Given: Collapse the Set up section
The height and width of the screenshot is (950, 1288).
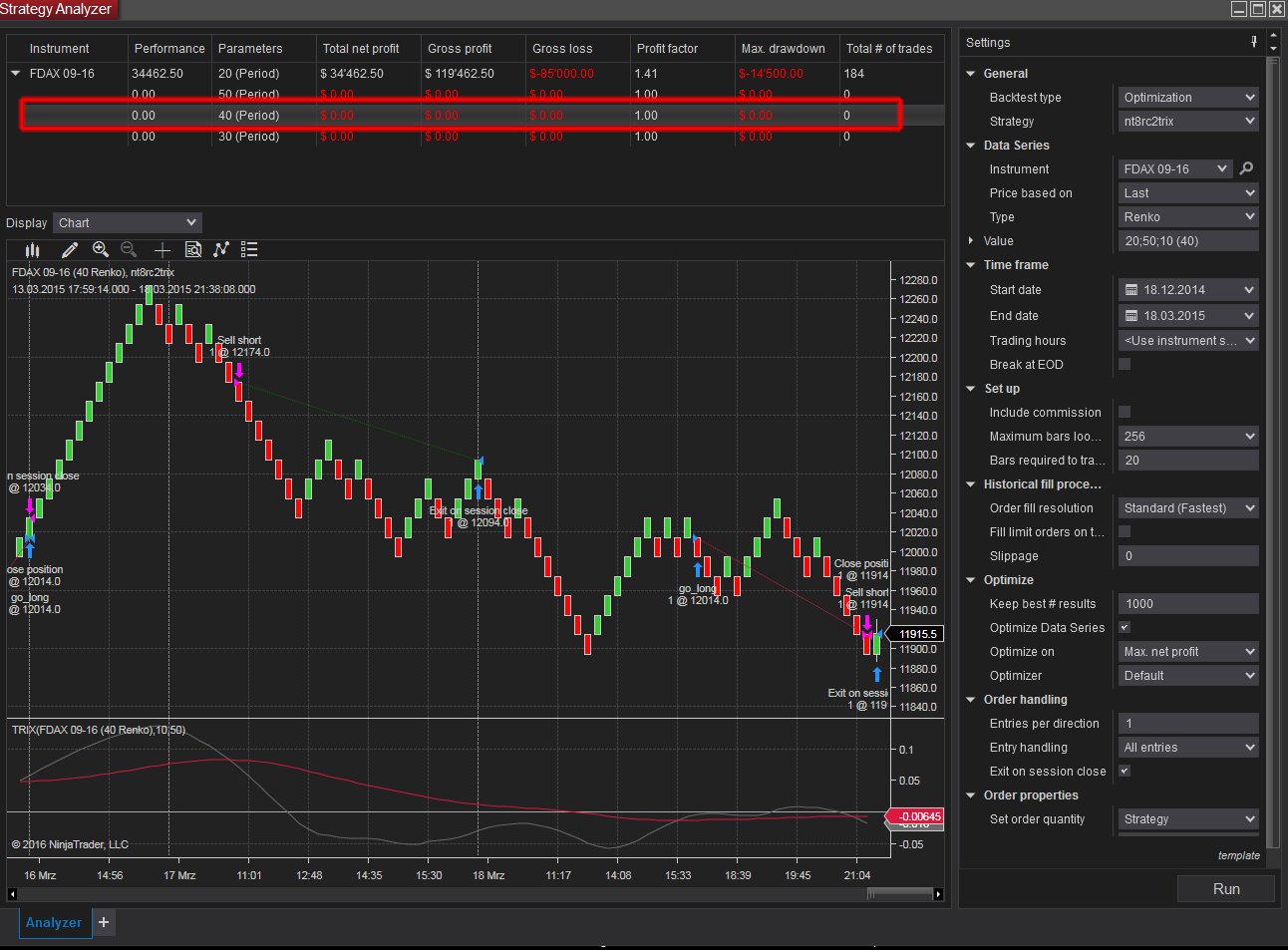Looking at the screenshot, I should tap(971, 388).
